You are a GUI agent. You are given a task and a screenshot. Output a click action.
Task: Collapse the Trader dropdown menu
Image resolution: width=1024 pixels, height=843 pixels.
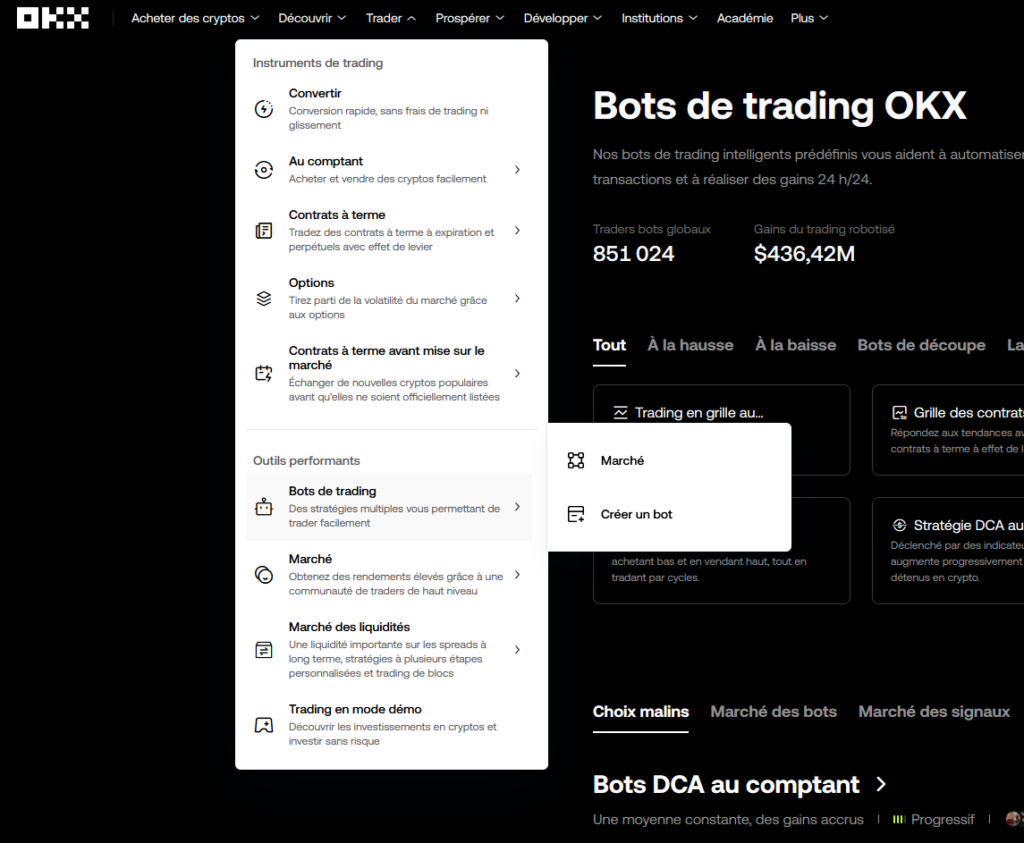click(391, 18)
